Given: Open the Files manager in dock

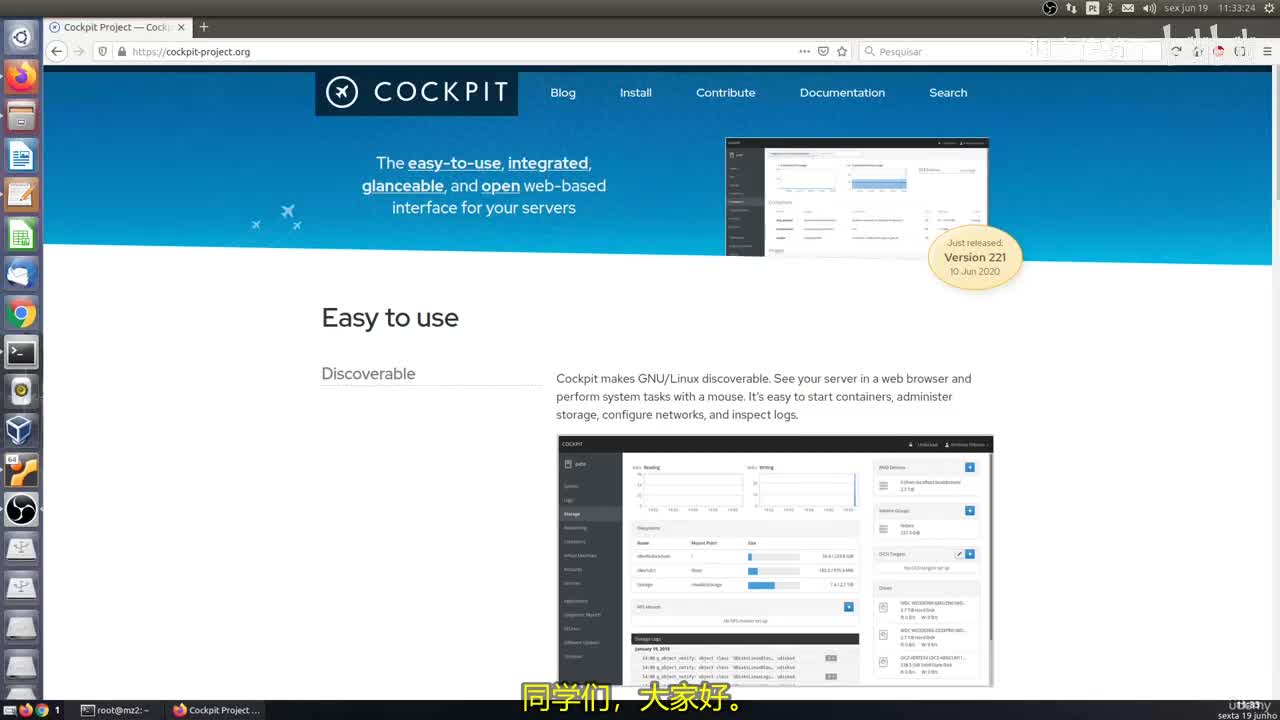Looking at the screenshot, I should [x=21, y=116].
